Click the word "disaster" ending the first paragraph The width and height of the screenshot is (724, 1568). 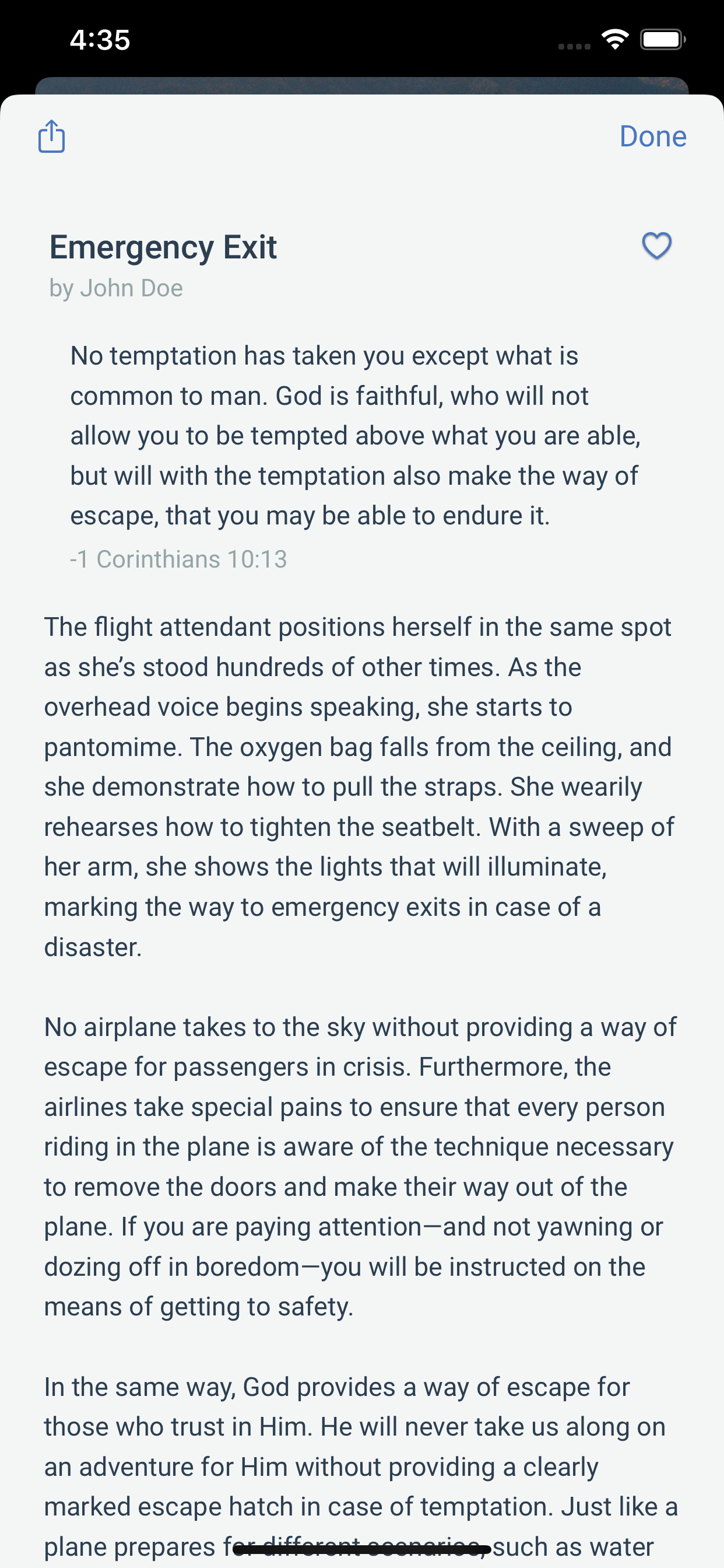[92, 947]
